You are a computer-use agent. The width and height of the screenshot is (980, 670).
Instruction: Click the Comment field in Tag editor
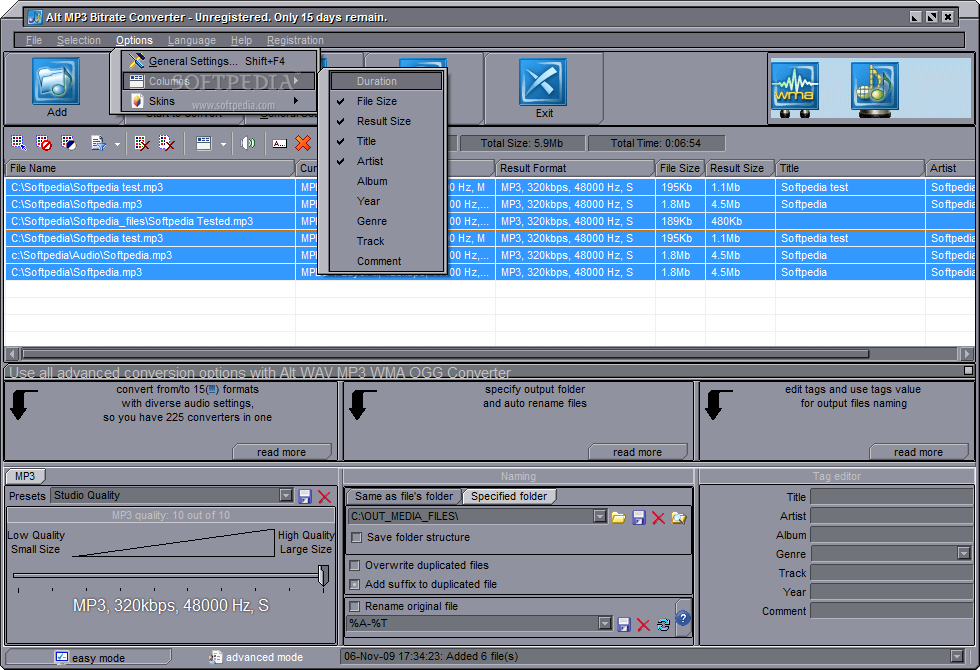[x=892, y=611]
